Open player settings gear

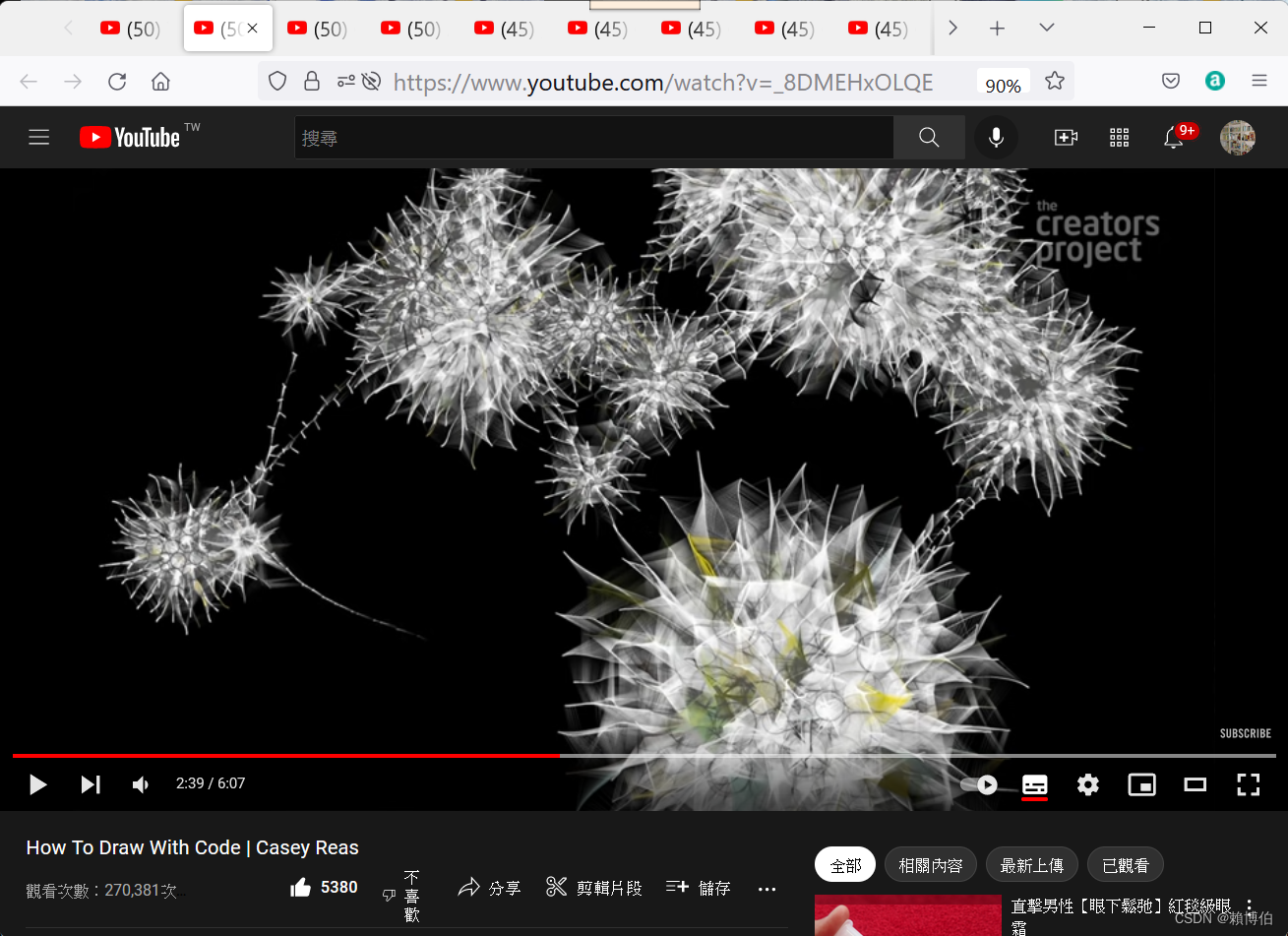click(1088, 784)
